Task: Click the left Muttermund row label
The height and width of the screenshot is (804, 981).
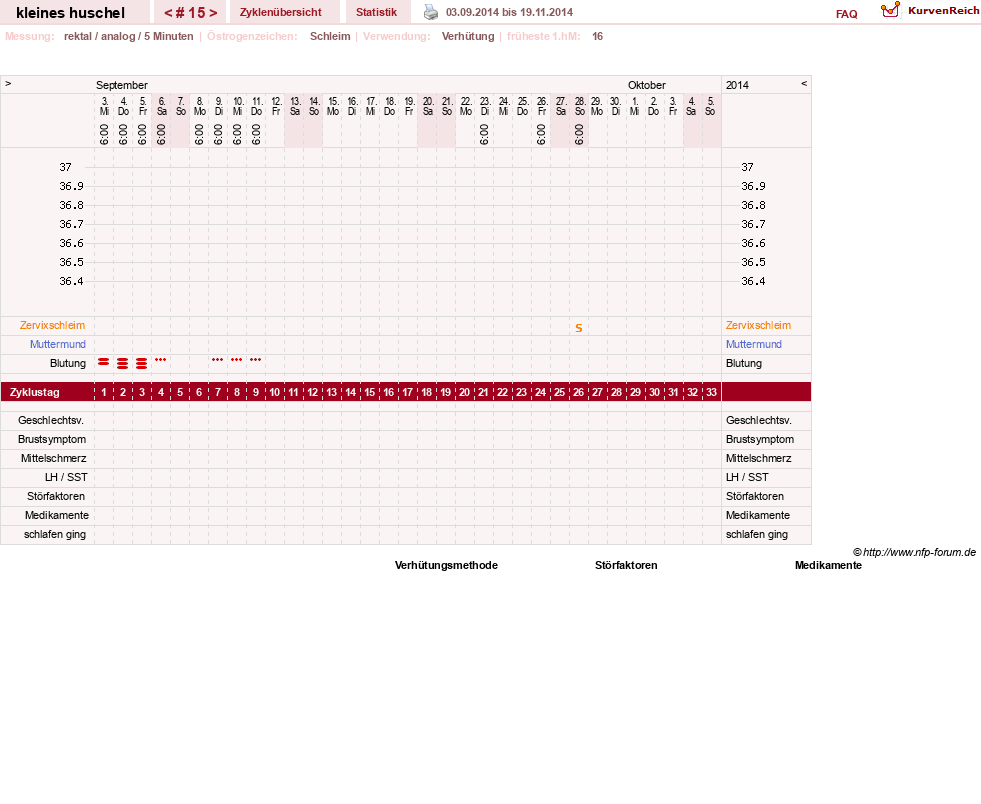Action: pos(58,344)
